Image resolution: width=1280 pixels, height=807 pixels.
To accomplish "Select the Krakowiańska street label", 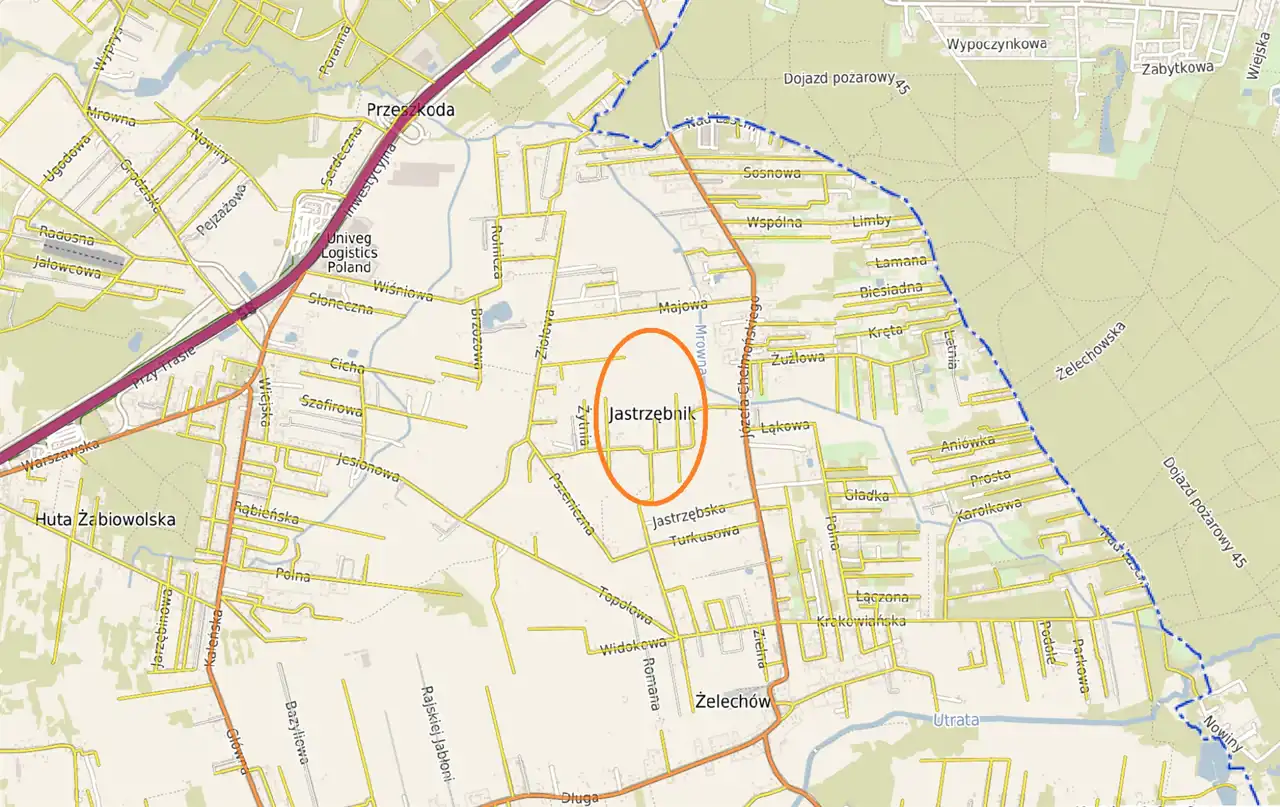I will pos(860,621).
